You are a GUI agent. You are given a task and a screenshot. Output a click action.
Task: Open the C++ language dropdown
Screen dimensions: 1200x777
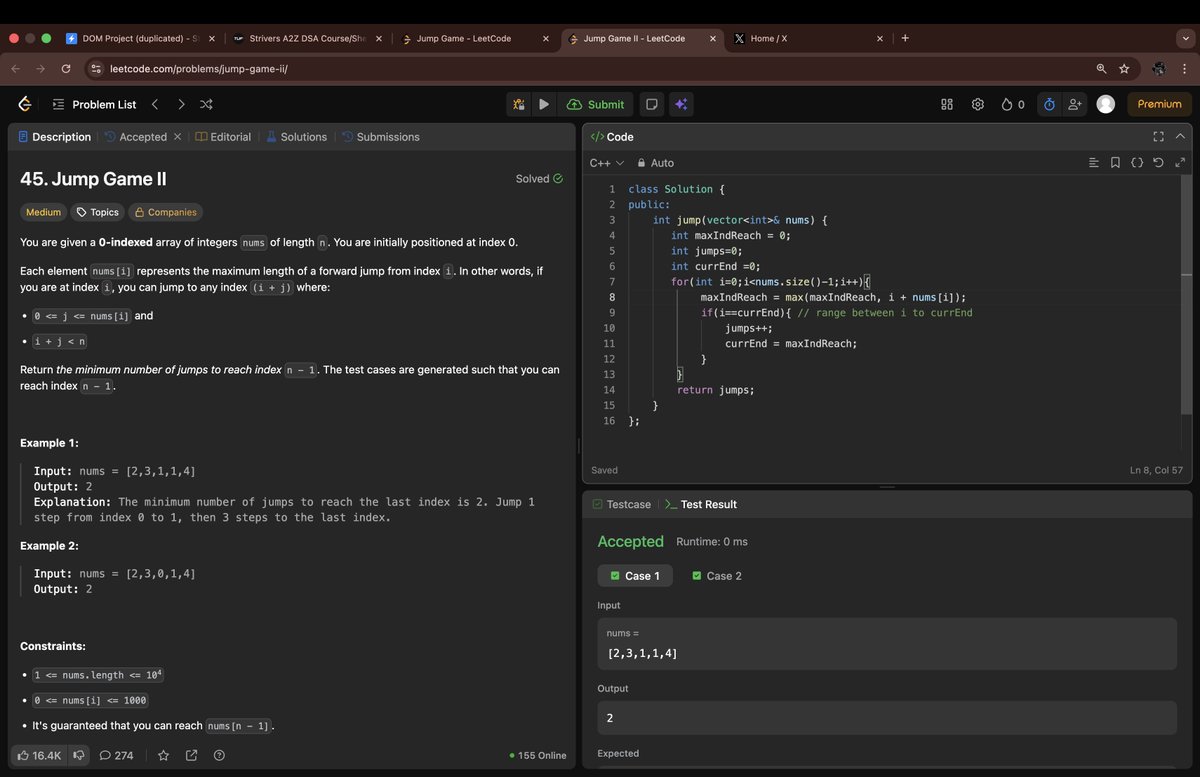606,163
